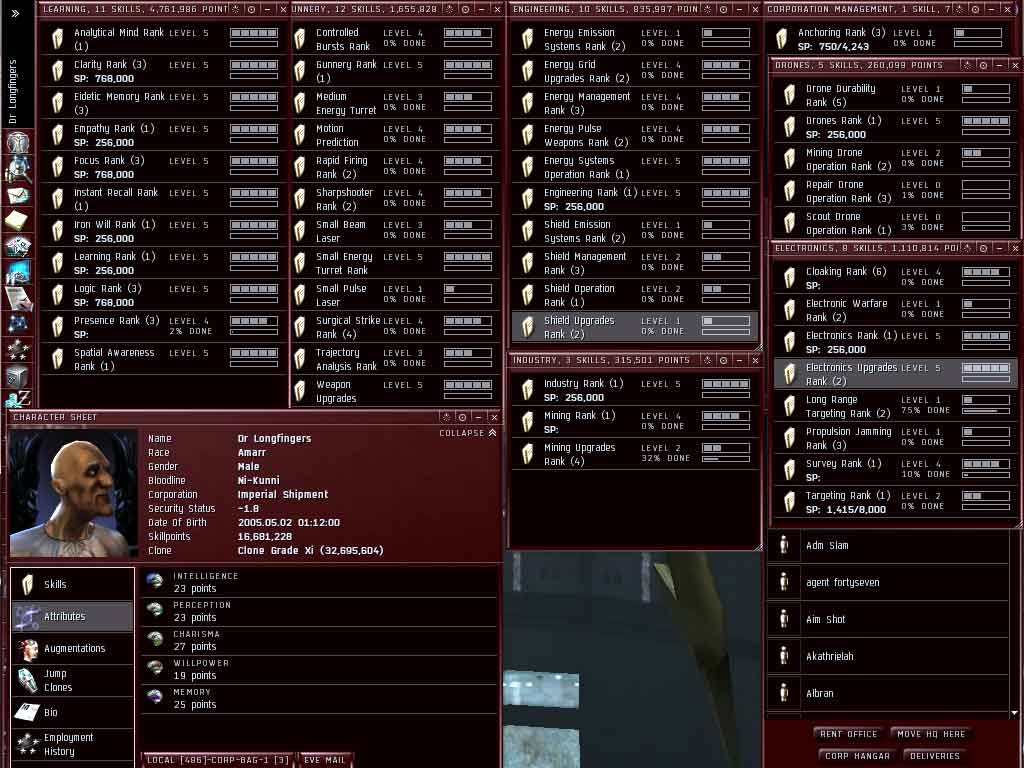Open the Corp Hangar button
The height and width of the screenshot is (768, 1024).
point(857,756)
